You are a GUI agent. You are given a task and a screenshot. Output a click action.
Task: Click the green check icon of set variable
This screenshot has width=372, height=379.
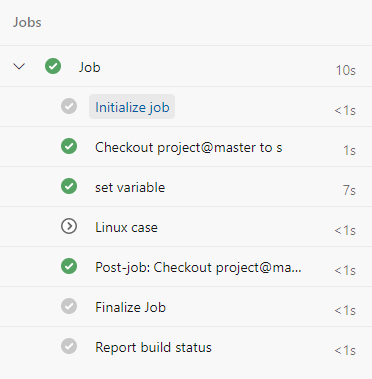(x=69, y=186)
